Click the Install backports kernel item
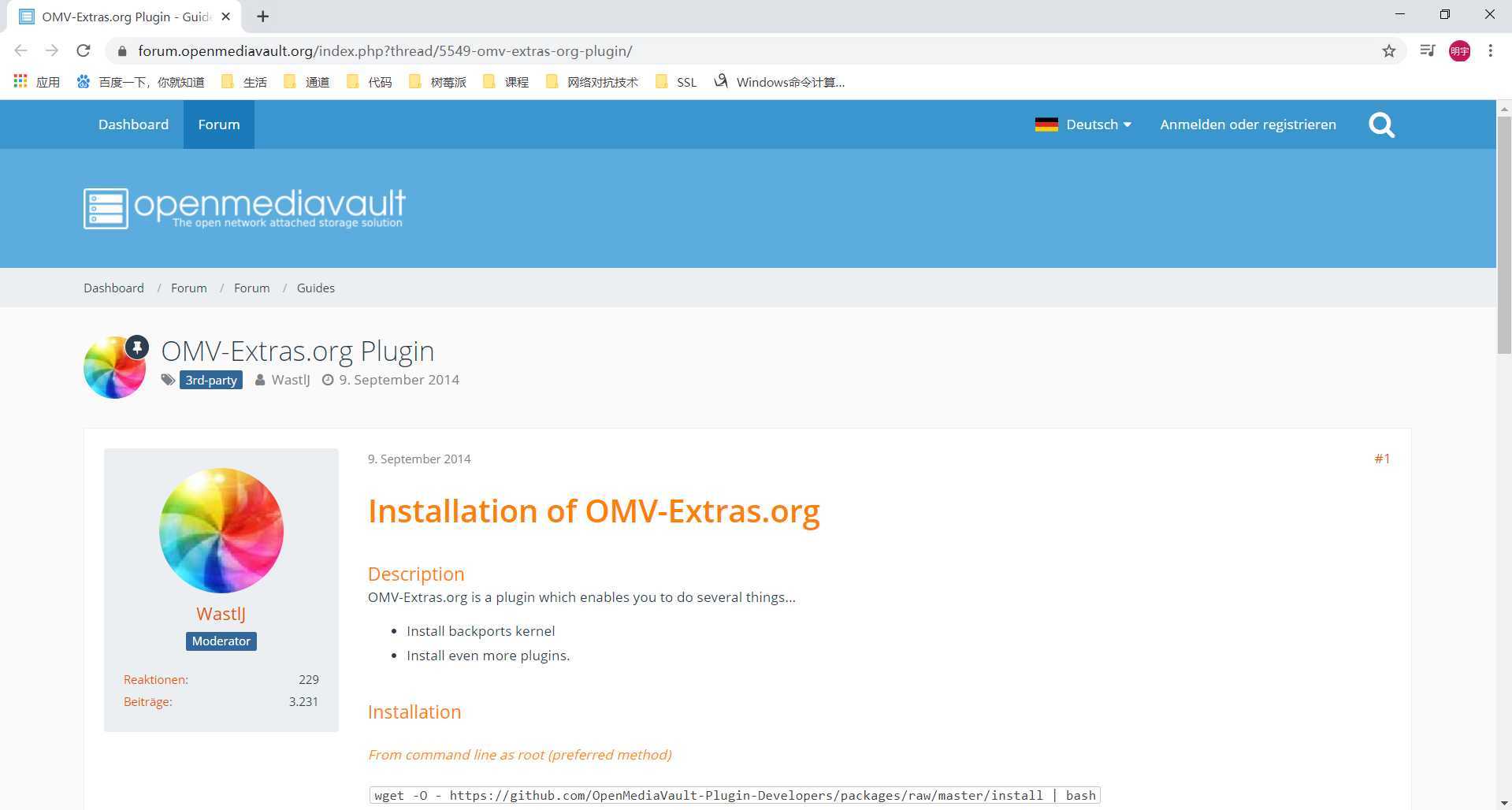Image resolution: width=1512 pixels, height=810 pixels. point(481,631)
